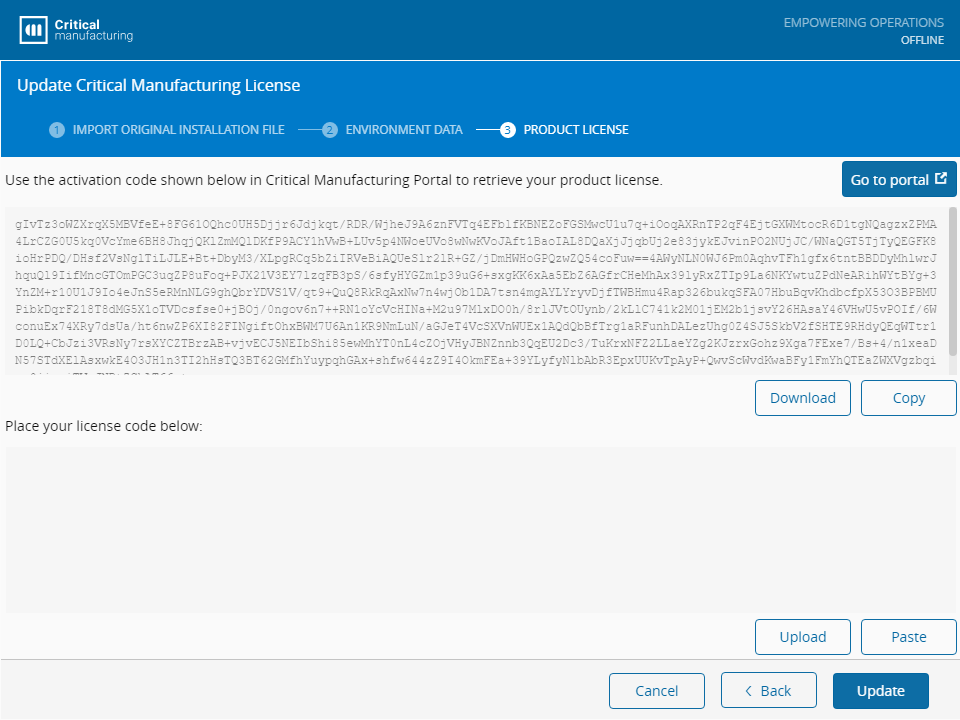Click inside the license code text area
This screenshot has width=960, height=720.
tap(481, 530)
